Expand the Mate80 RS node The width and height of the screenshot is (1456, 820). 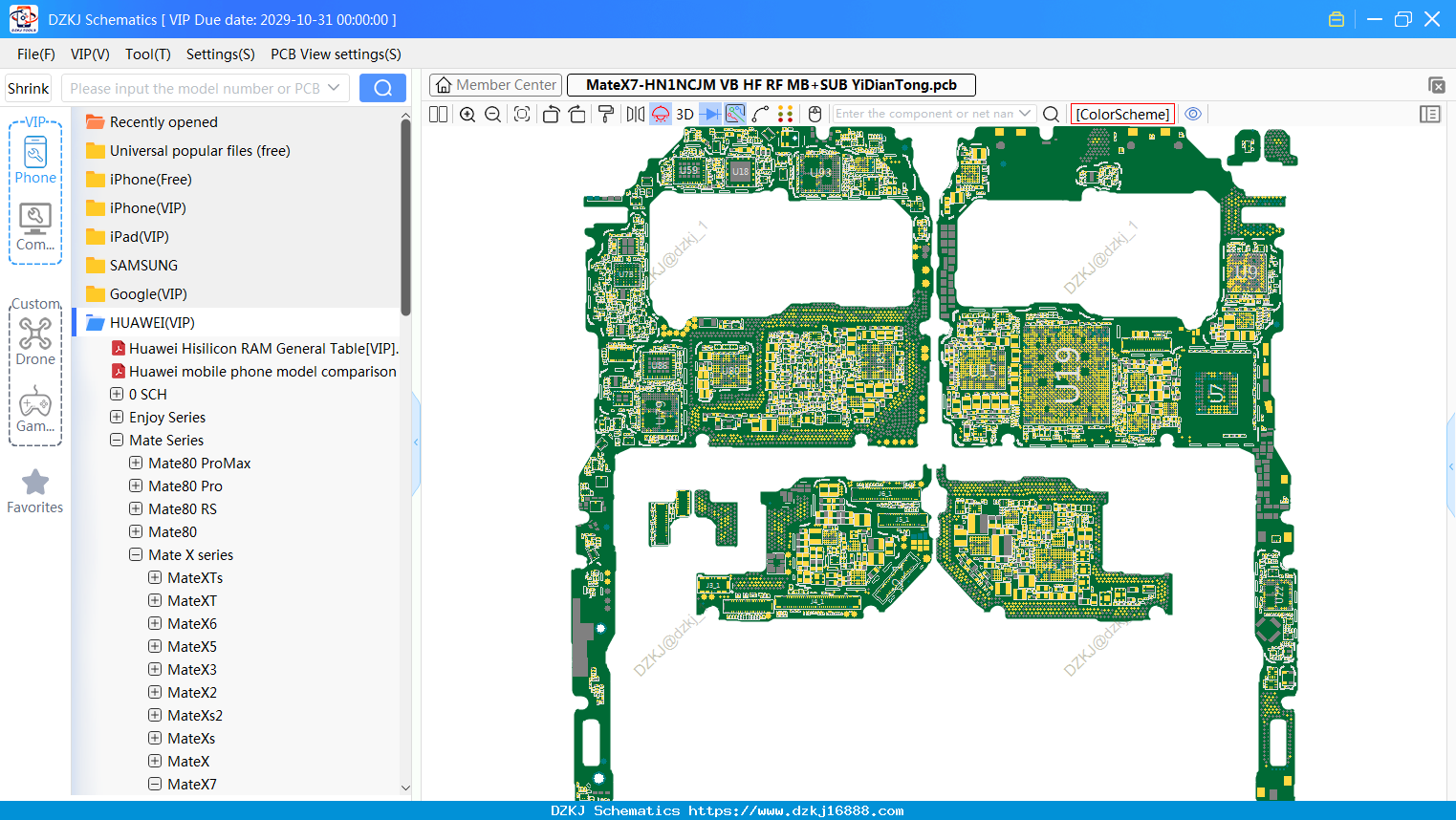[x=136, y=508]
